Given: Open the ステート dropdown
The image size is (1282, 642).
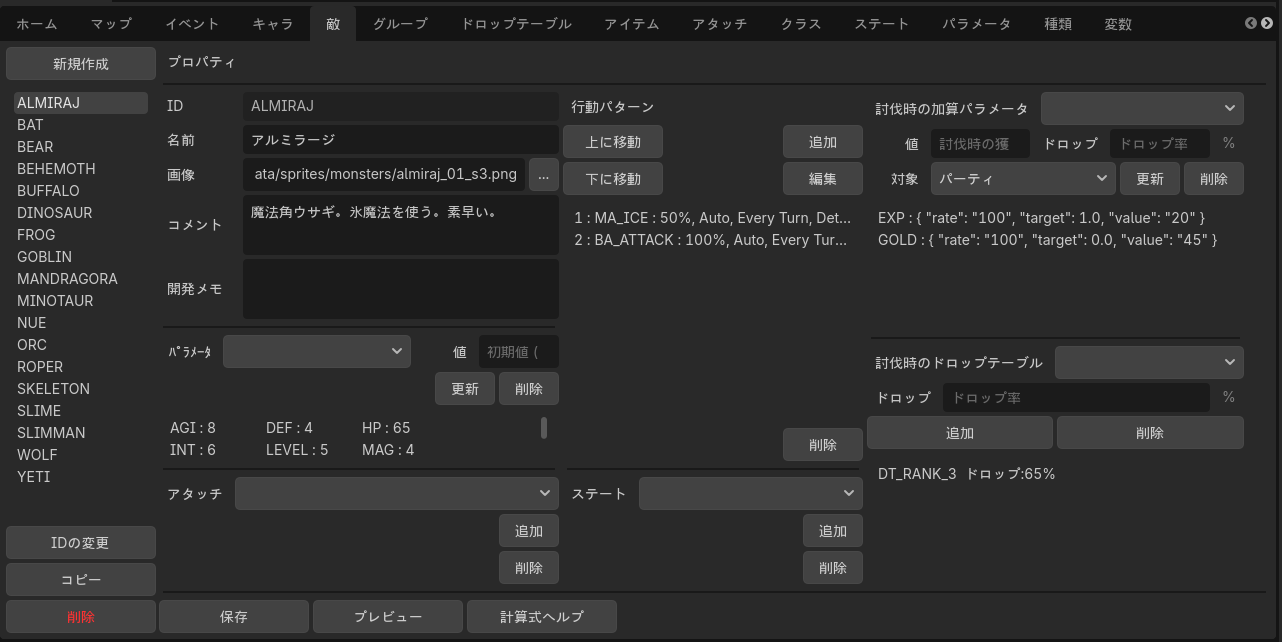Looking at the screenshot, I should click(x=750, y=493).
